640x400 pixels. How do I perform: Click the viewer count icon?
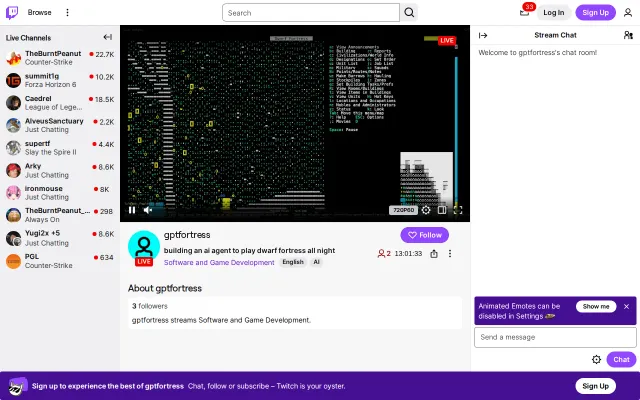coord(381,253)
